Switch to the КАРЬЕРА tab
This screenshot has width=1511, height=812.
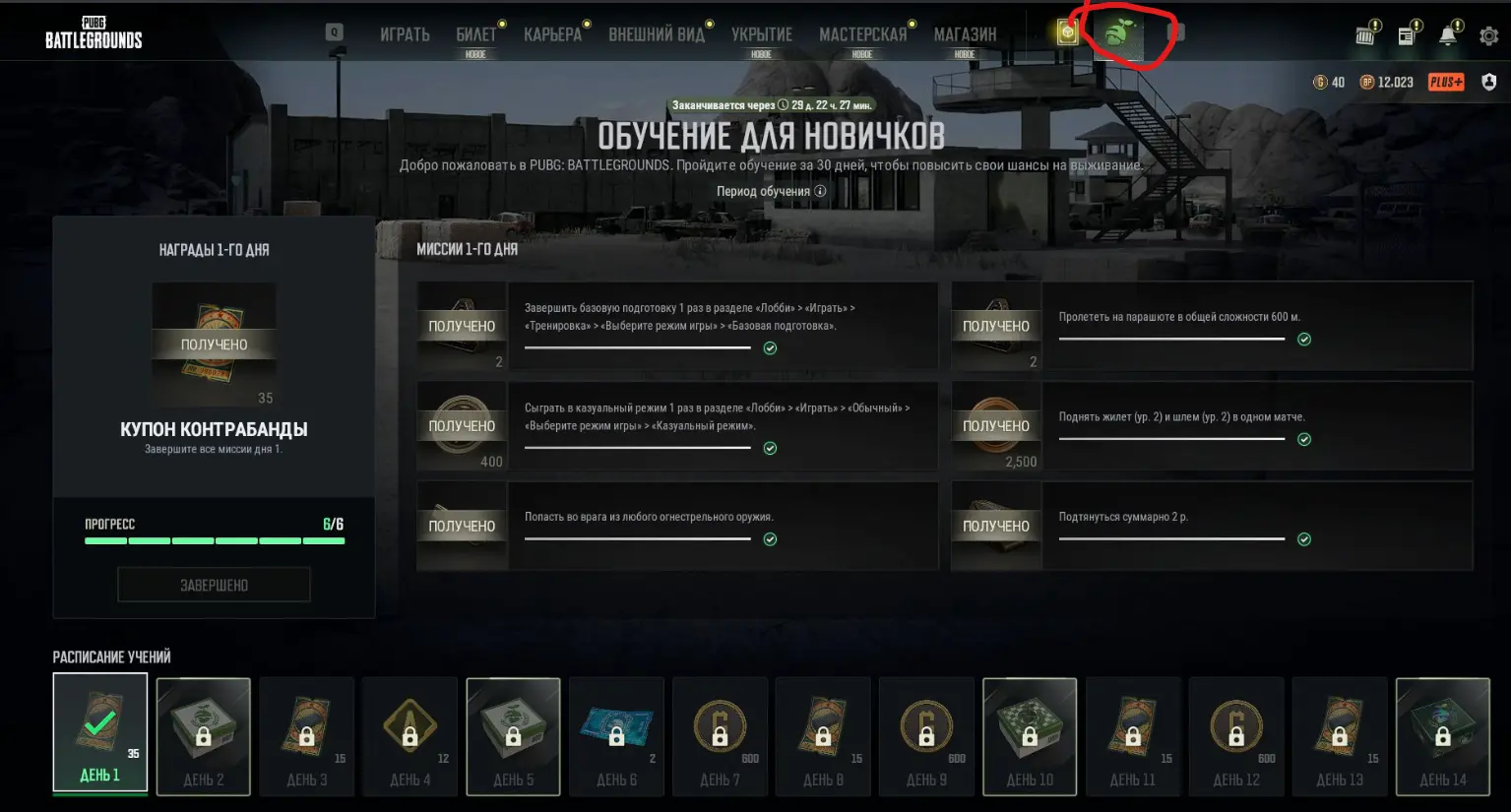coord(552,34)
